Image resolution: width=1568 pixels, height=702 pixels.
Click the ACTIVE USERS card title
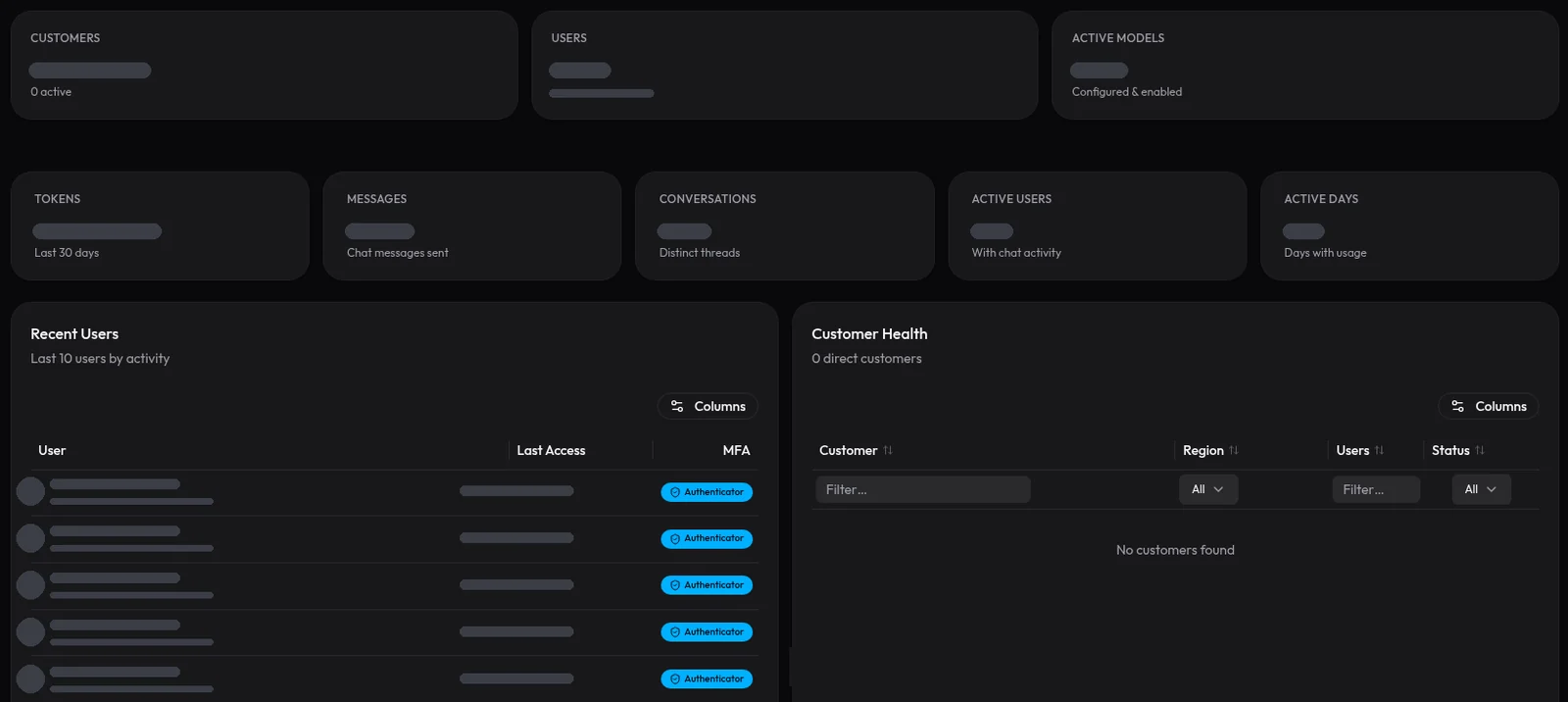click(x=1011, y=199)
